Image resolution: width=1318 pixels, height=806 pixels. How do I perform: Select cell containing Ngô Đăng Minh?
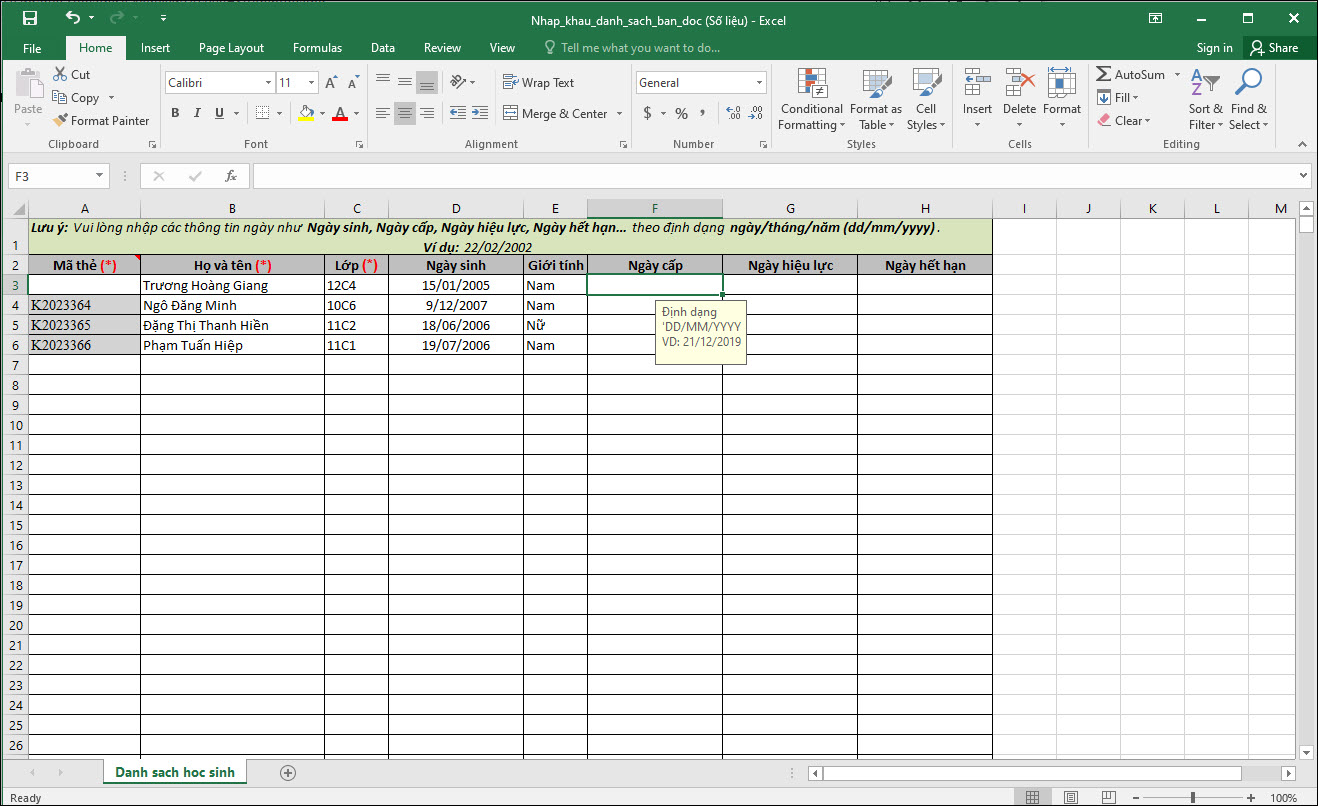coord(232,305)
